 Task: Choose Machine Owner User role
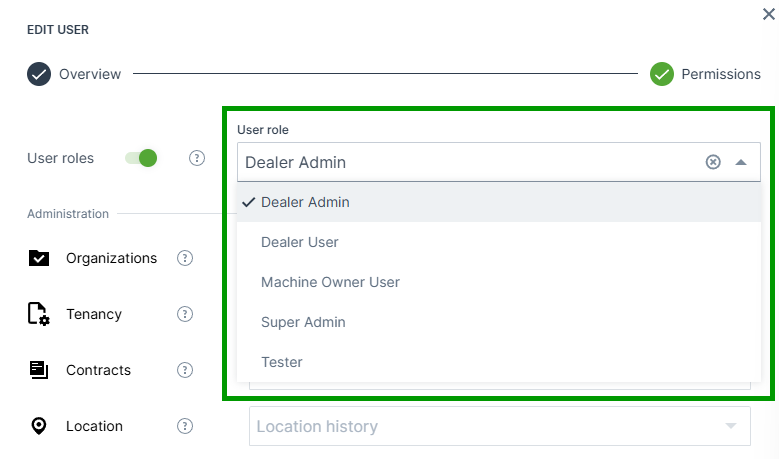330,282
